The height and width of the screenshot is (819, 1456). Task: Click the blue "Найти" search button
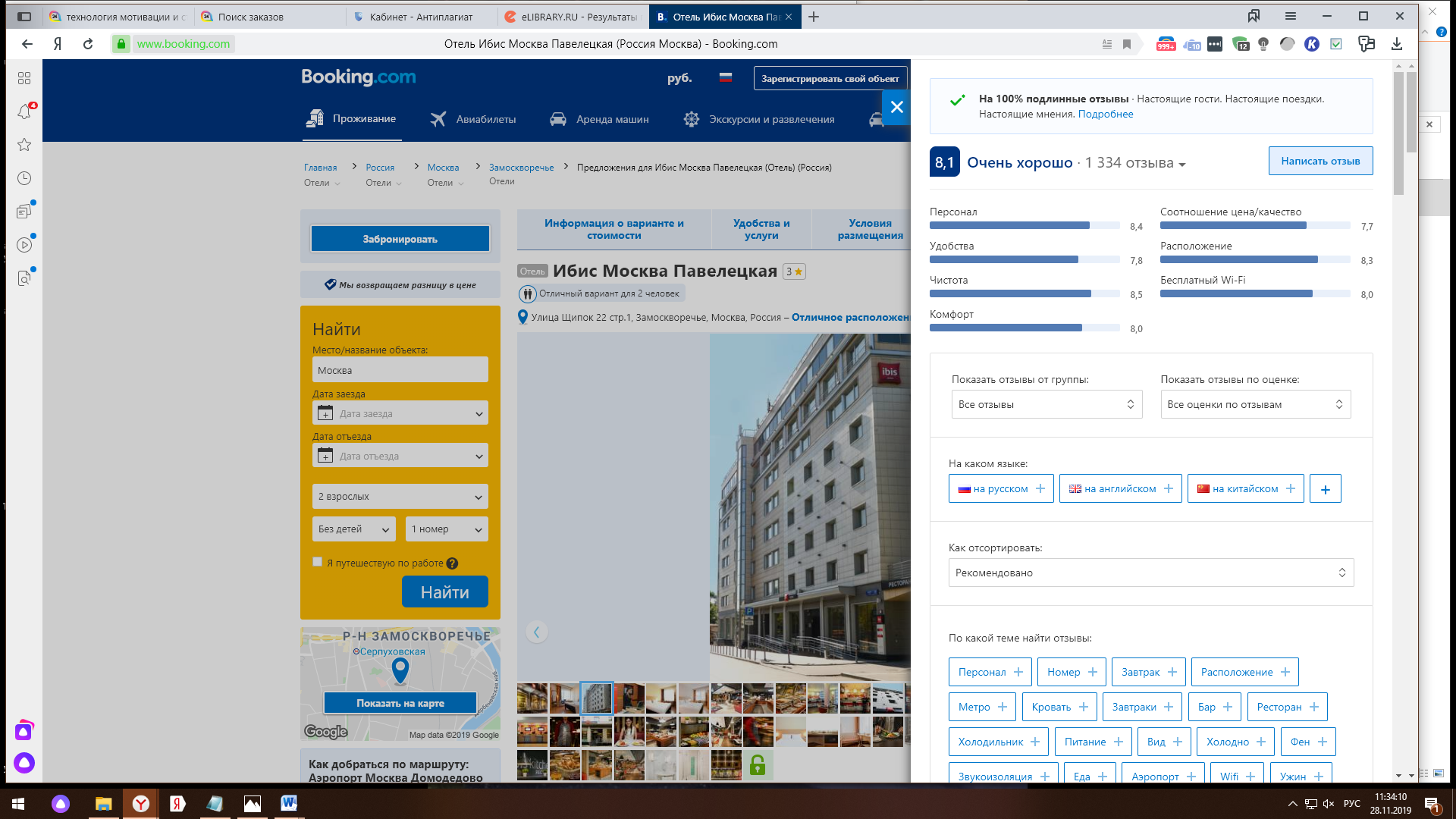444,592
